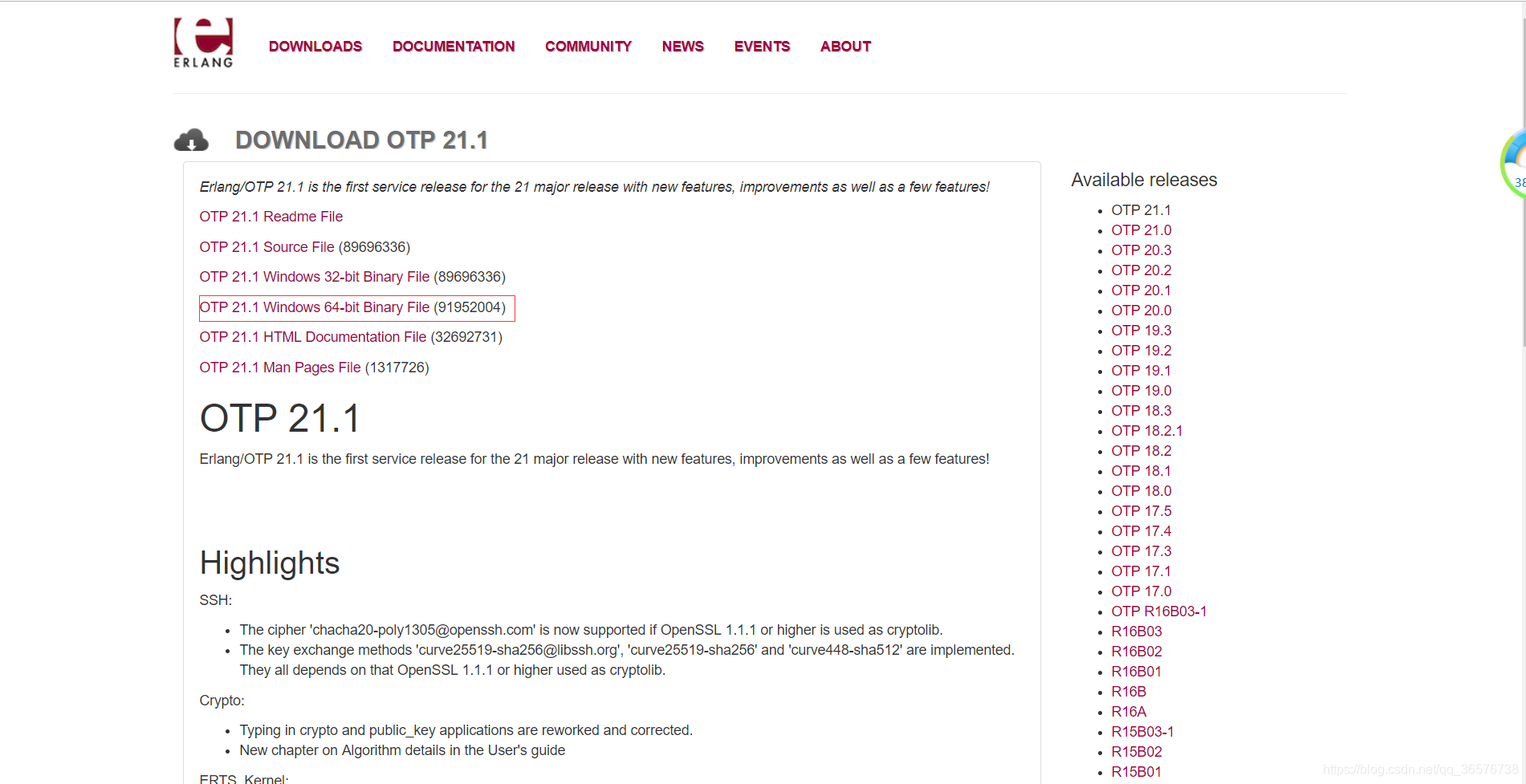
Task: Select release OTP 20.3
Action: [1141, 250]
